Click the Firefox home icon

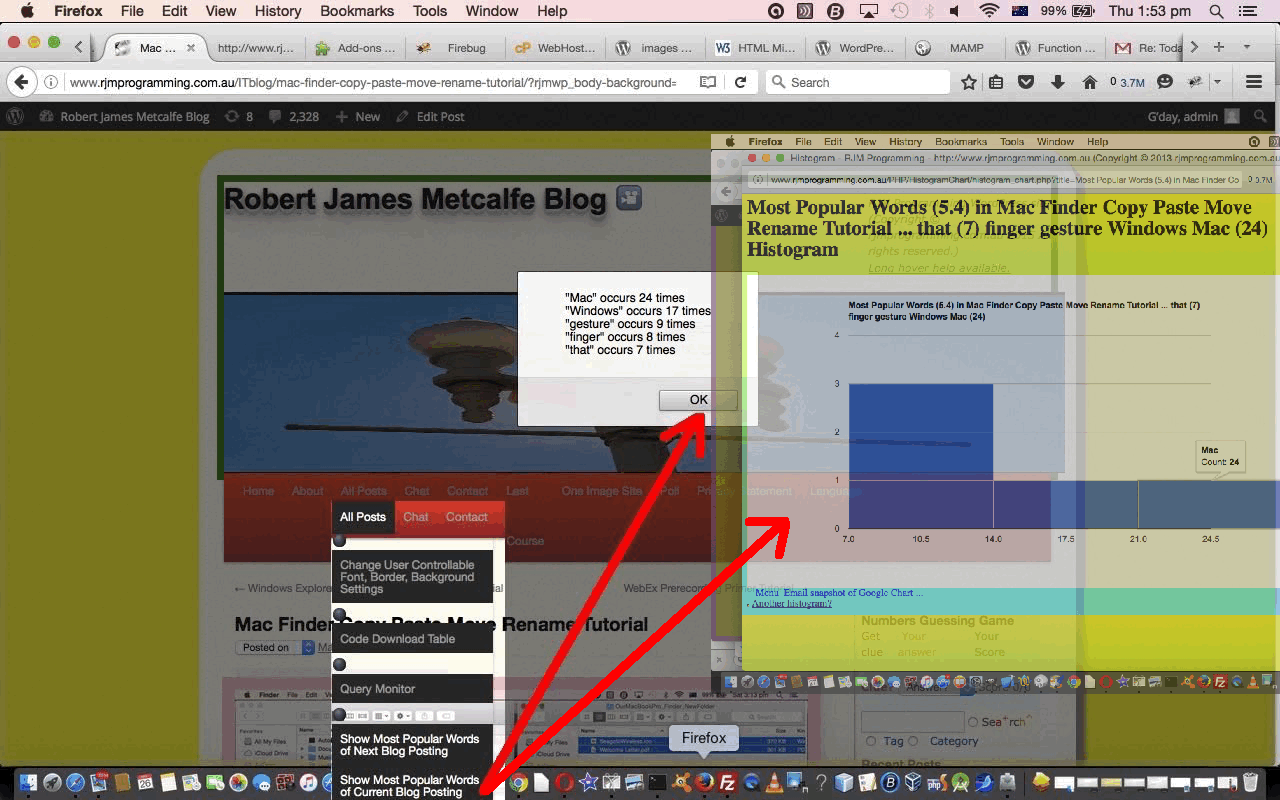pos(1090,82)
